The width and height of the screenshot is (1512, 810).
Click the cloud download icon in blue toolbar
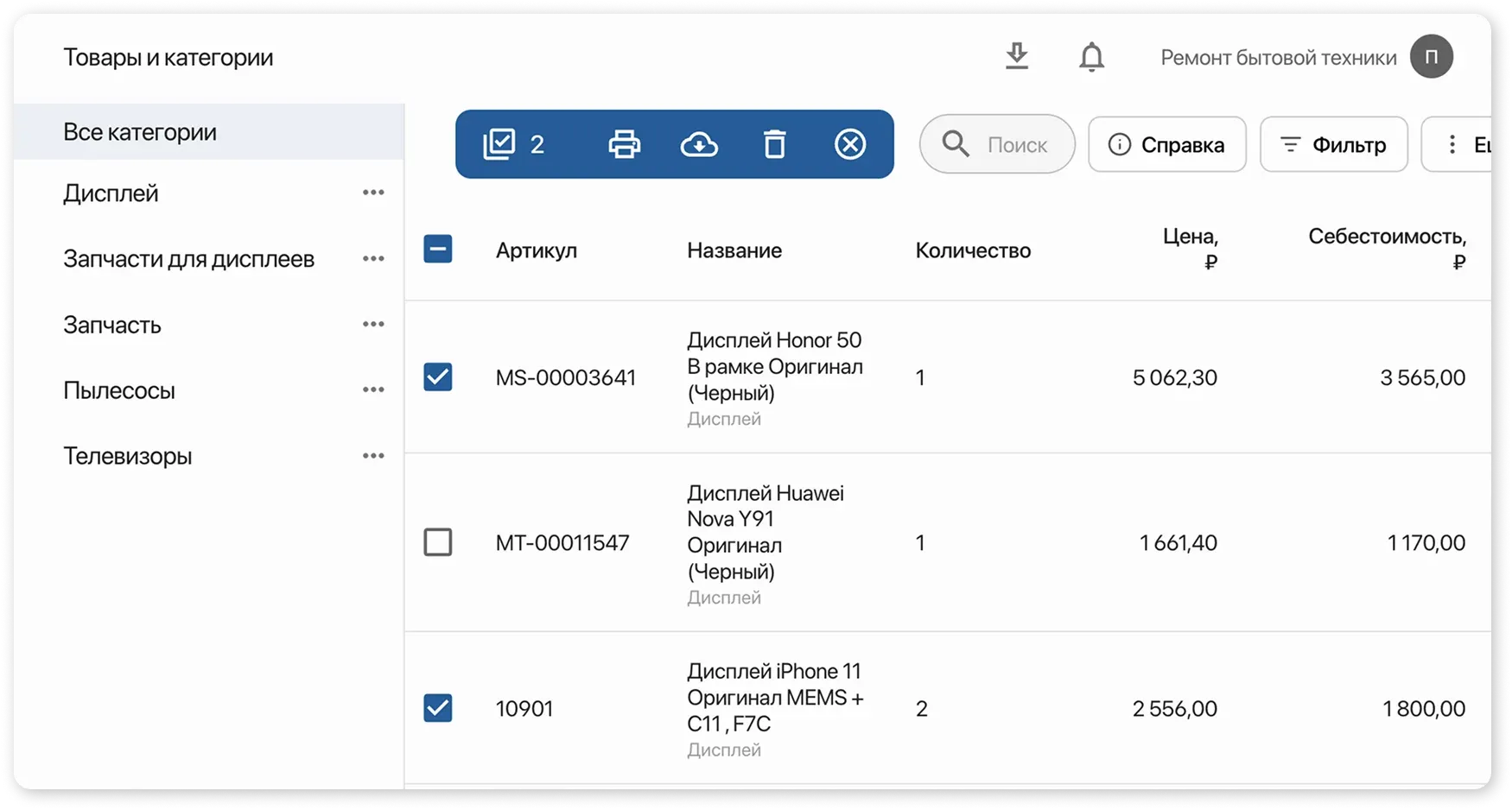pos(699,144)
